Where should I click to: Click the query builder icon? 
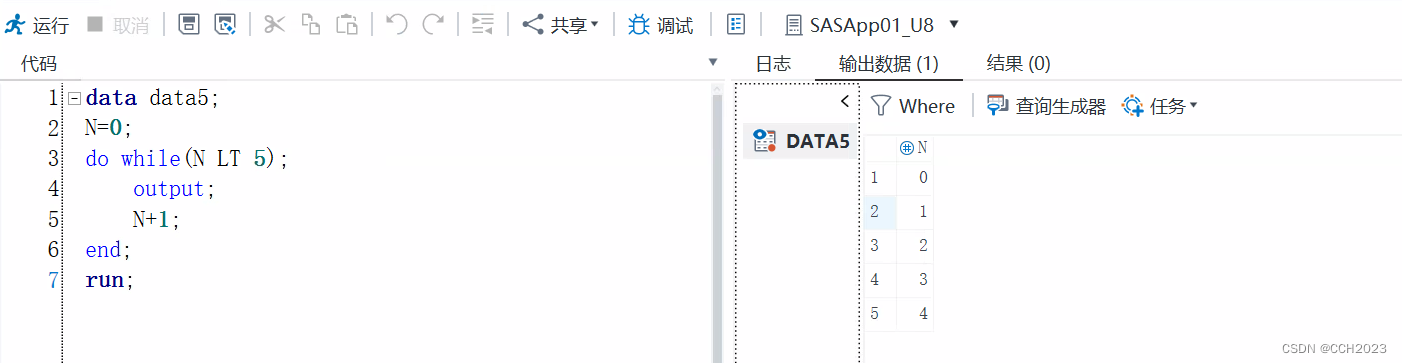click(997, 106)
